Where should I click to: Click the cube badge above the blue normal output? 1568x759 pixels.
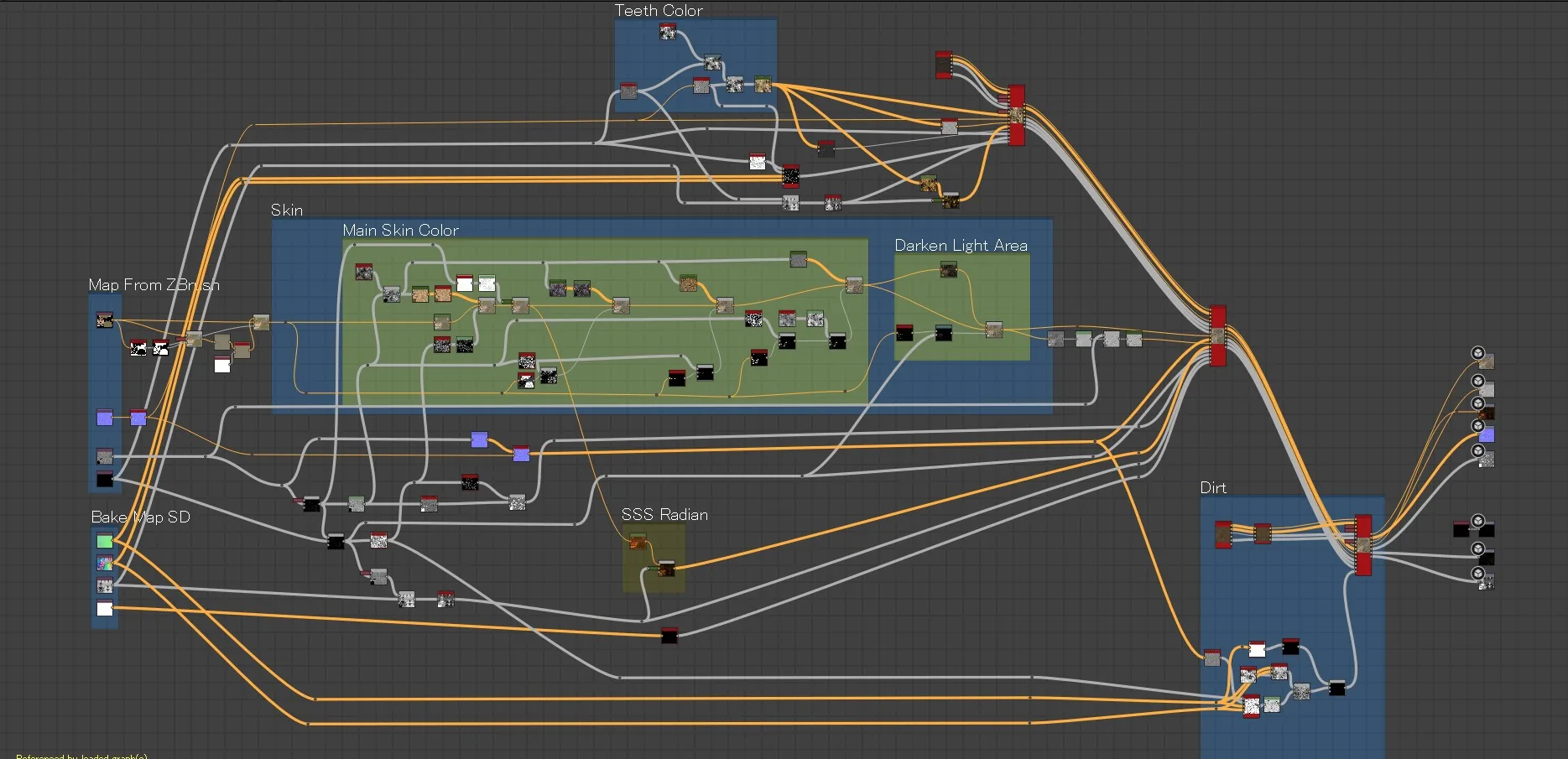(x=1478, y=426)
